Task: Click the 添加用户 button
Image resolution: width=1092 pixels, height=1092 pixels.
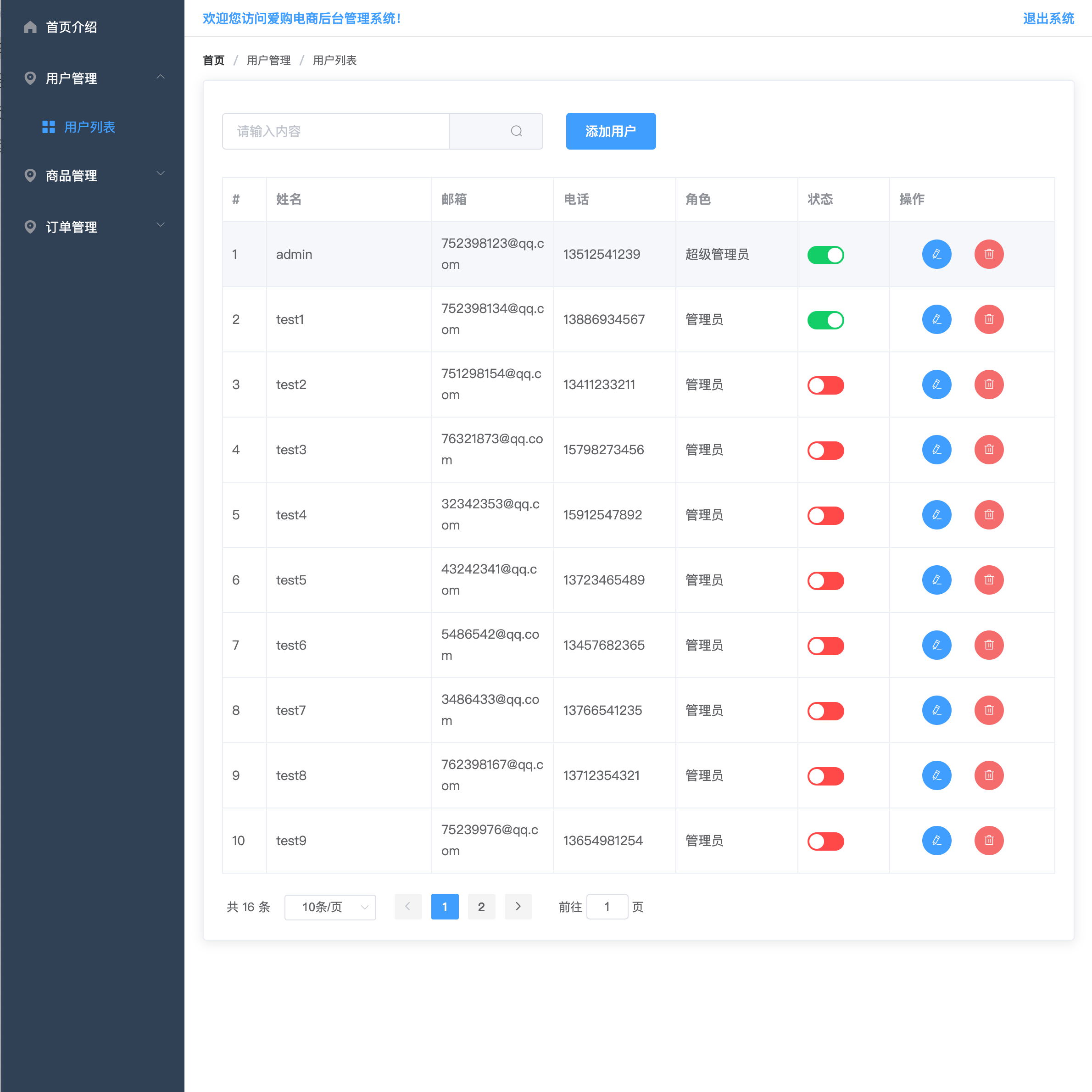Action: pos(610,131)
